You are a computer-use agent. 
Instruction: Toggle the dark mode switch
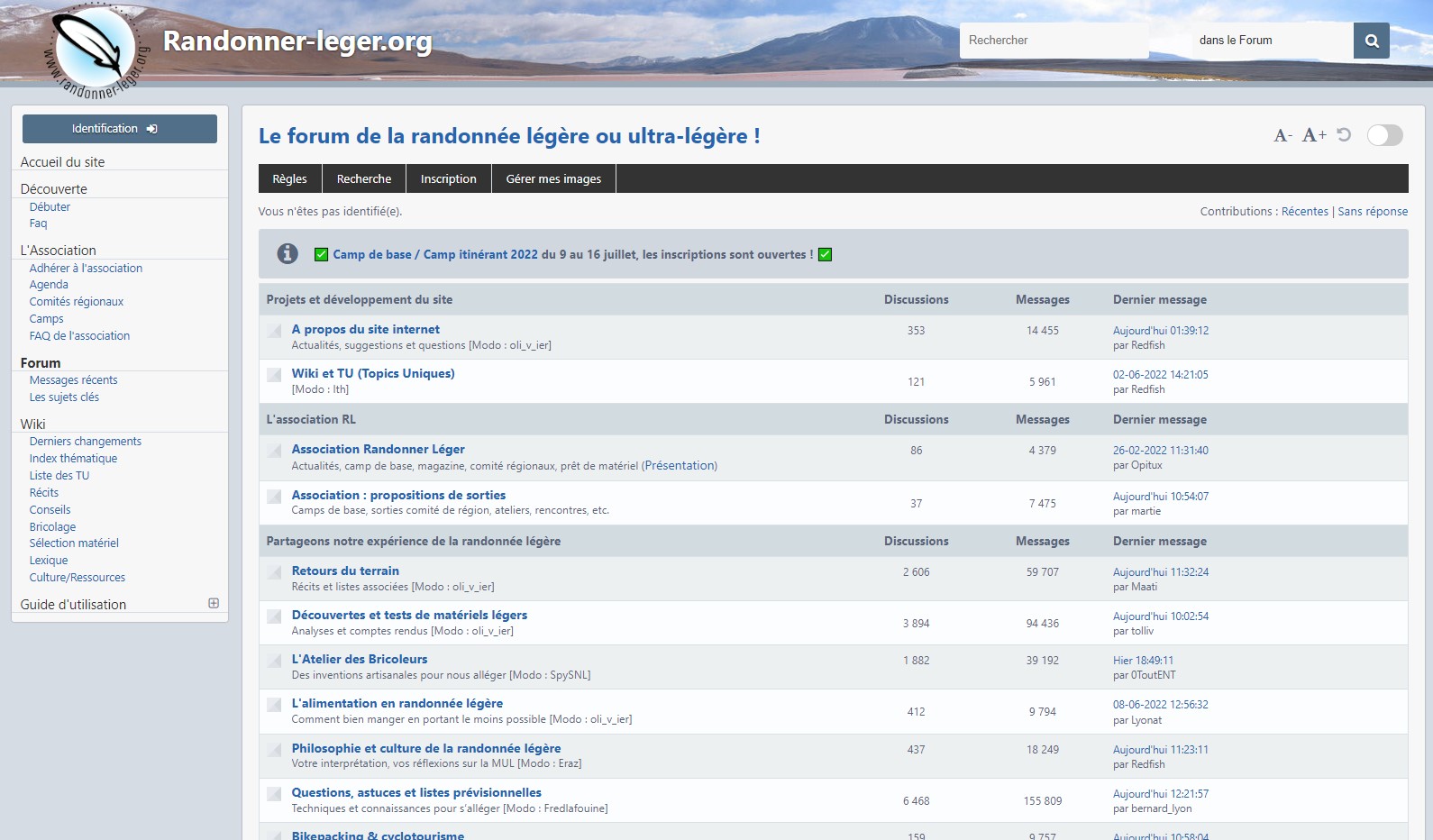tap(1384, 135)
